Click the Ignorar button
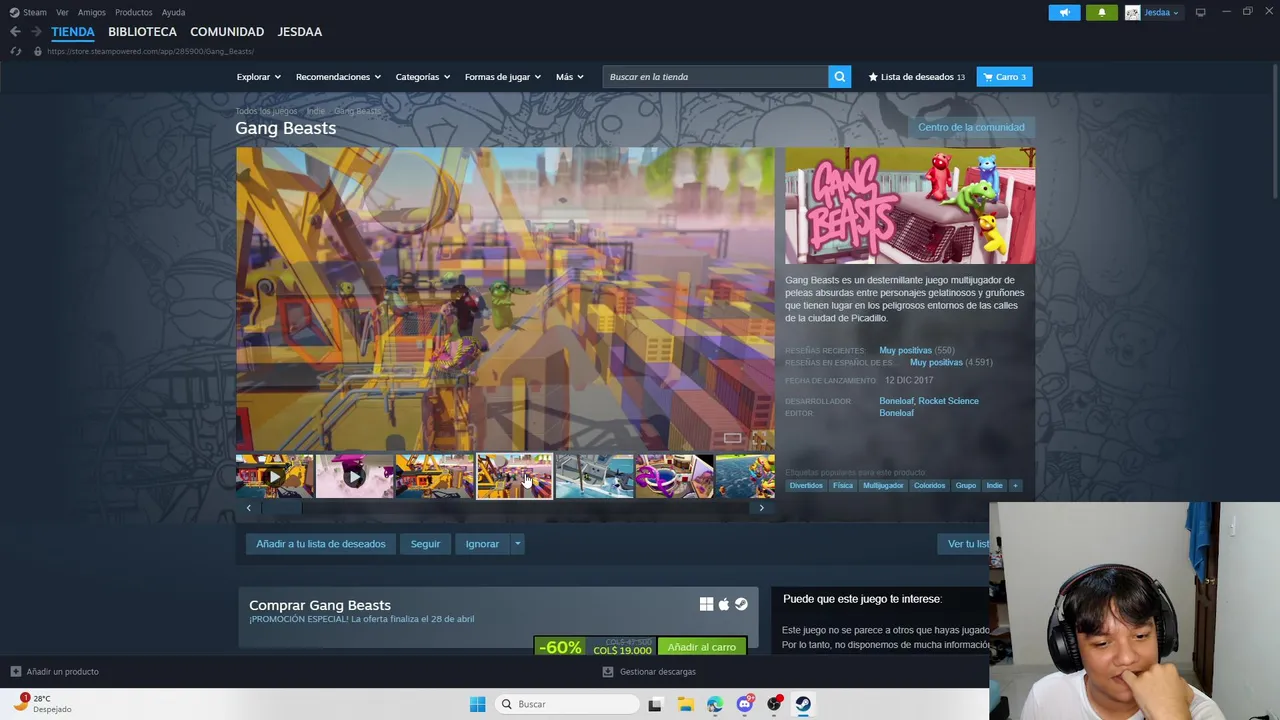 pos(482,544)
